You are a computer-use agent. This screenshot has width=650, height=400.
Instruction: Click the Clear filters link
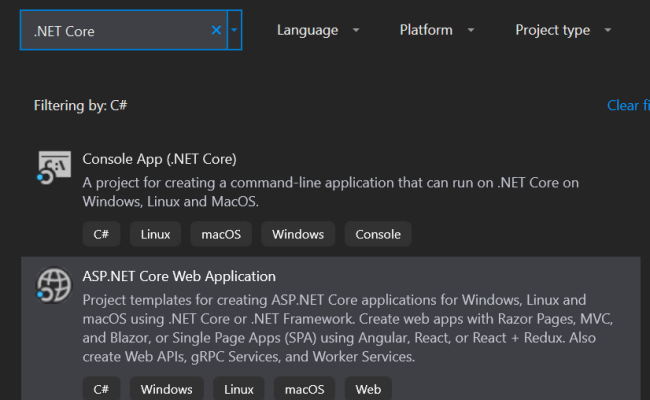pos(628,105)
